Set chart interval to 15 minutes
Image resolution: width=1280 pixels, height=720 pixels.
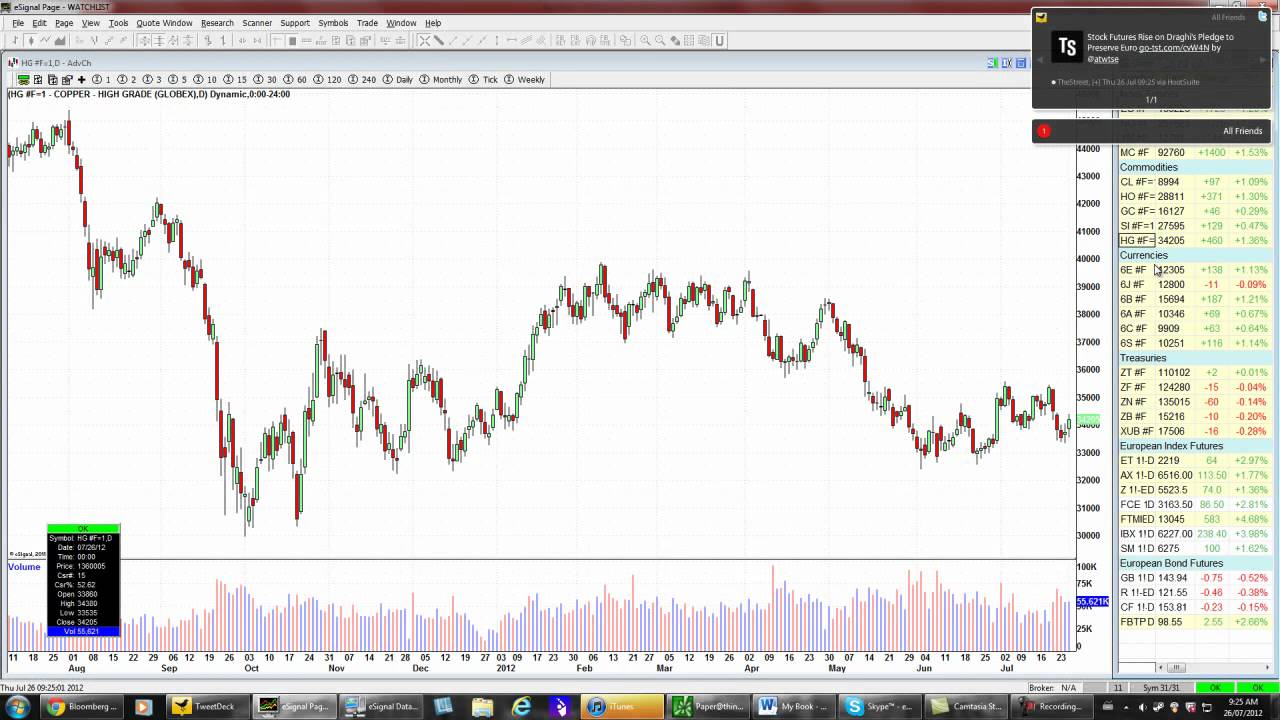click(236, 79)
